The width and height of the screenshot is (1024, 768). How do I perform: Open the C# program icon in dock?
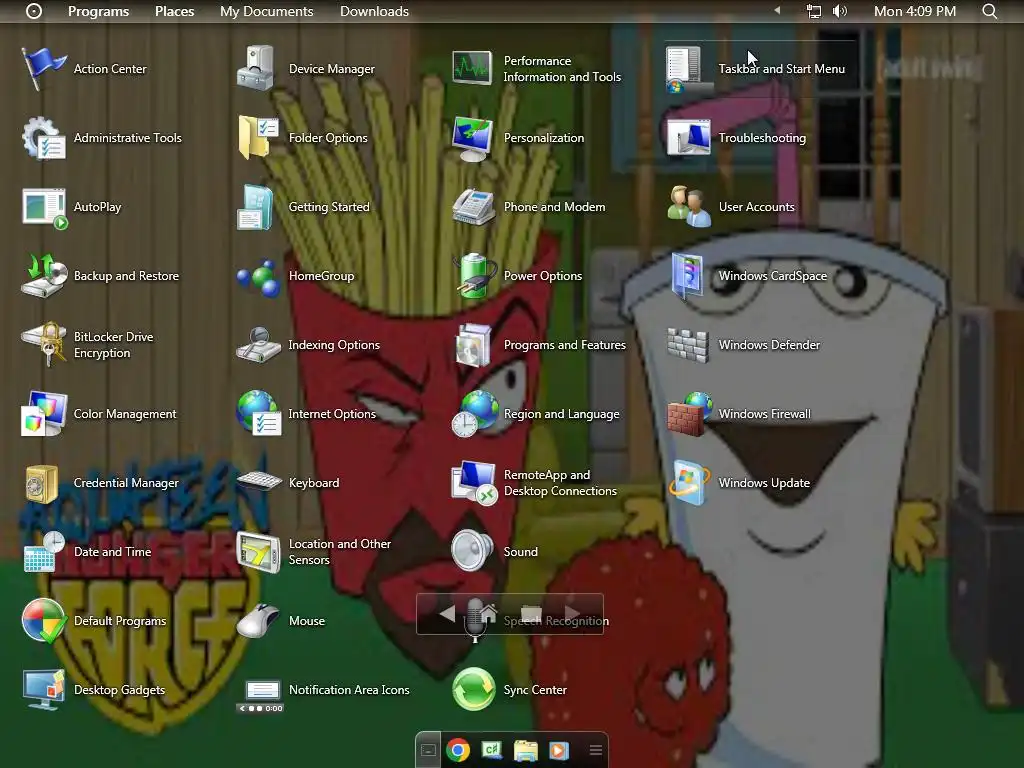[x=492, y=750]
